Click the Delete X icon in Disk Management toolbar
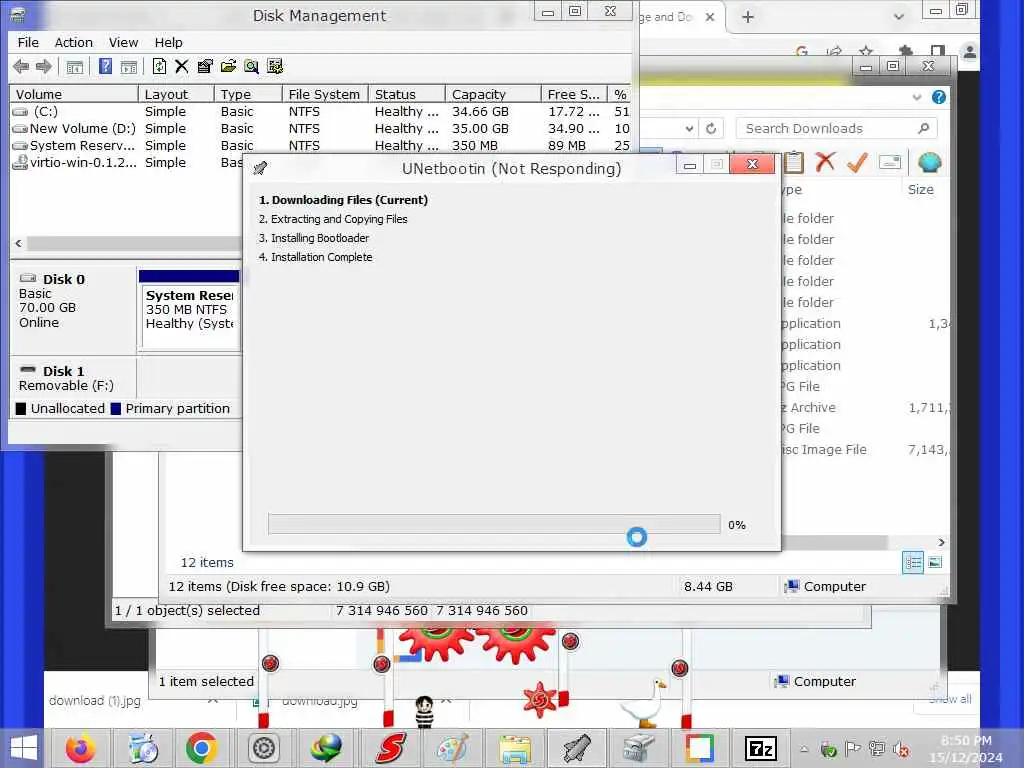 [182, 67]
